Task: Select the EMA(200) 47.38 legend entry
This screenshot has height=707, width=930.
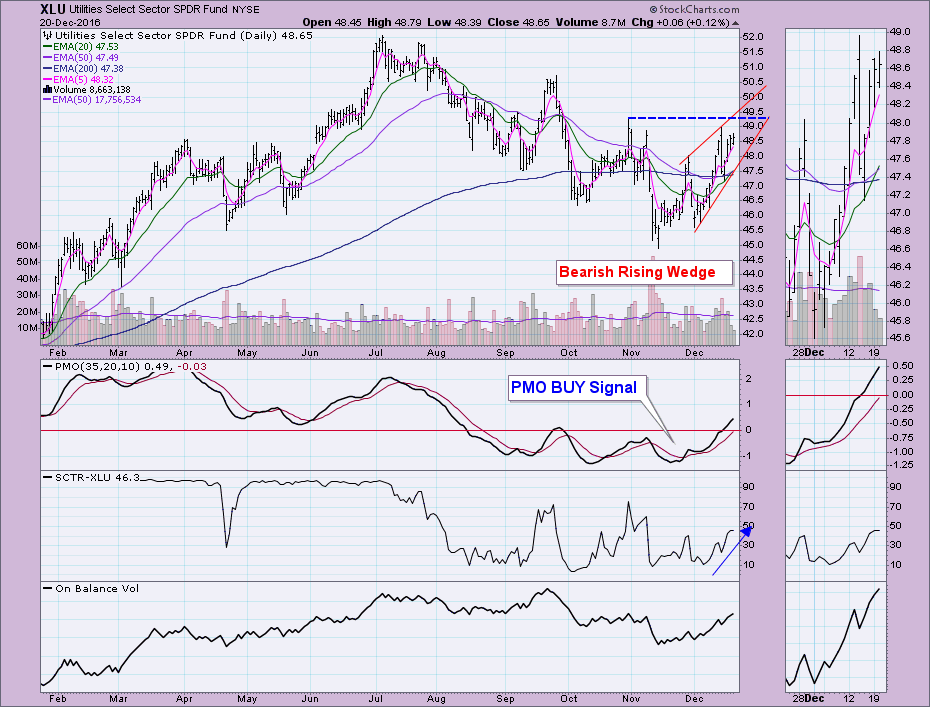Action: pos(83,68)
